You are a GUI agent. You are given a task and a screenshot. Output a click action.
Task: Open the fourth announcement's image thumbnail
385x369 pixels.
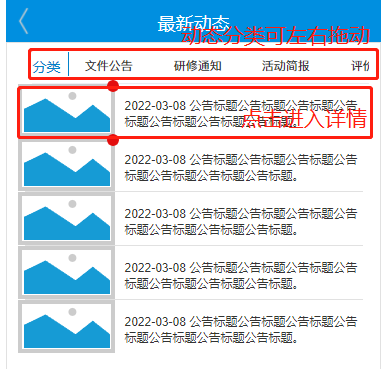[67, 273]
